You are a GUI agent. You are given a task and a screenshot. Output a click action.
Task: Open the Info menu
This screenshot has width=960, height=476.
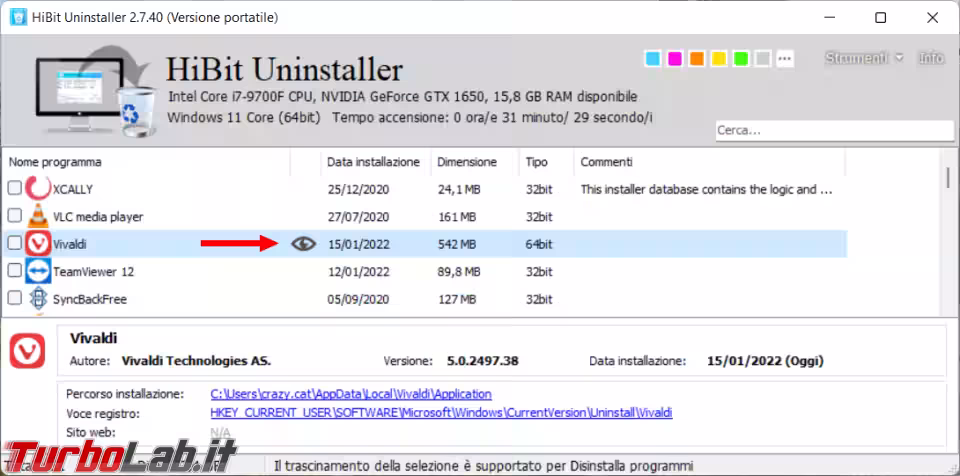931,58
